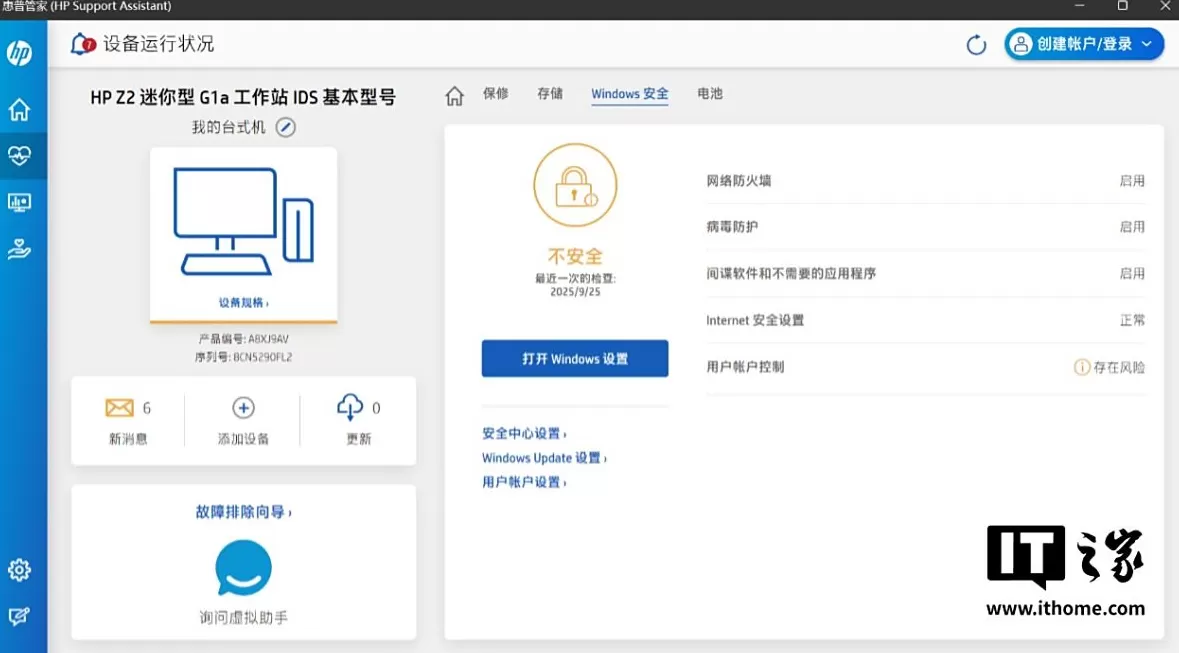Open settings gear in left sidebar
The image size is (1179, 653).
[19, 570]
